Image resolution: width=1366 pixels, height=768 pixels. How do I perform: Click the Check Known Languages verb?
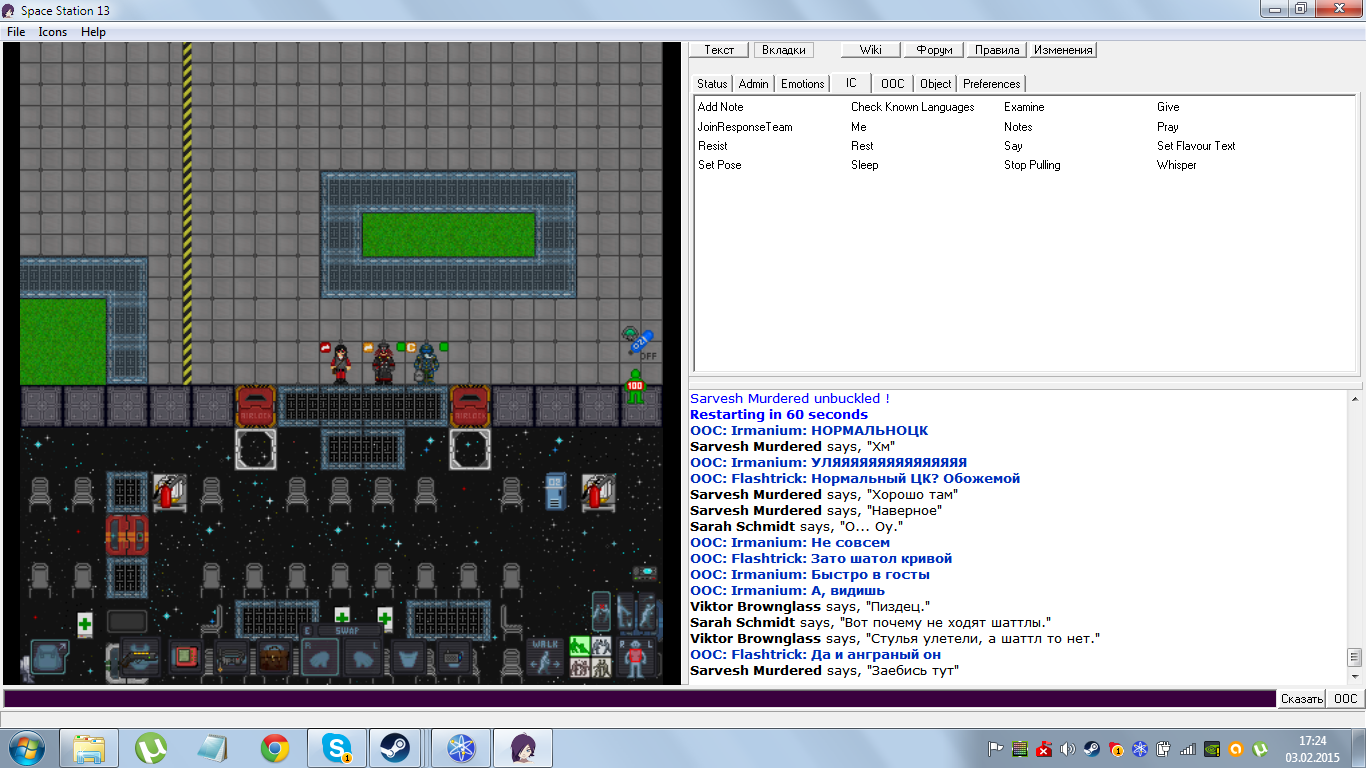[x=913, y=107]
